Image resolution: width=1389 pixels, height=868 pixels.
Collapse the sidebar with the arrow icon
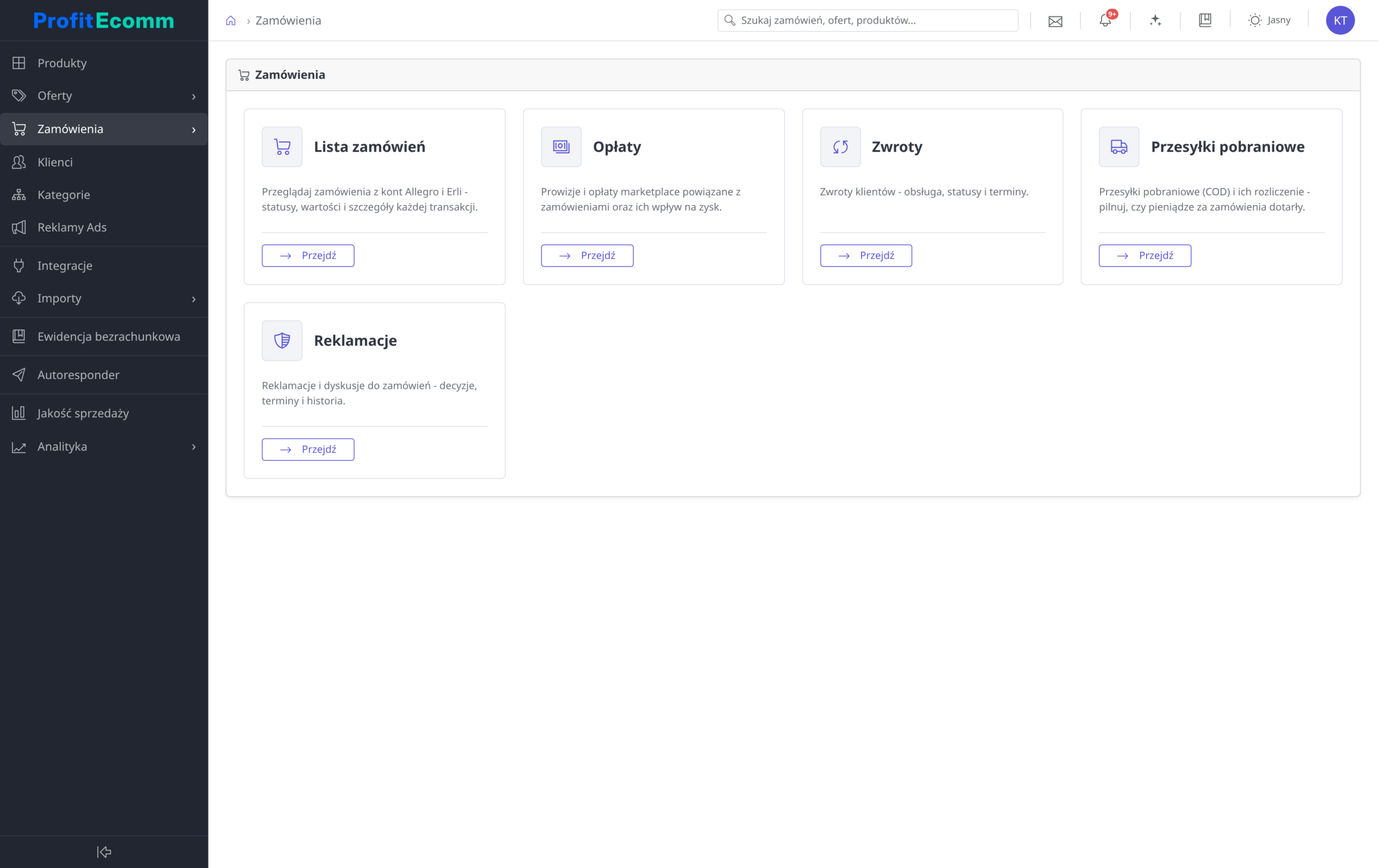click(x=104, y=852)
